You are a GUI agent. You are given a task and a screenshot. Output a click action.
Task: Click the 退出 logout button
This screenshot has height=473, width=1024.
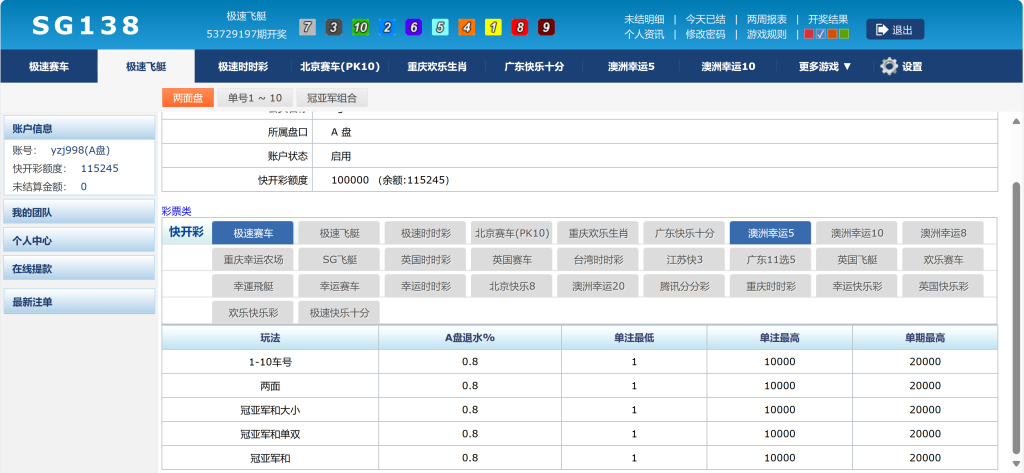[895, 30]
